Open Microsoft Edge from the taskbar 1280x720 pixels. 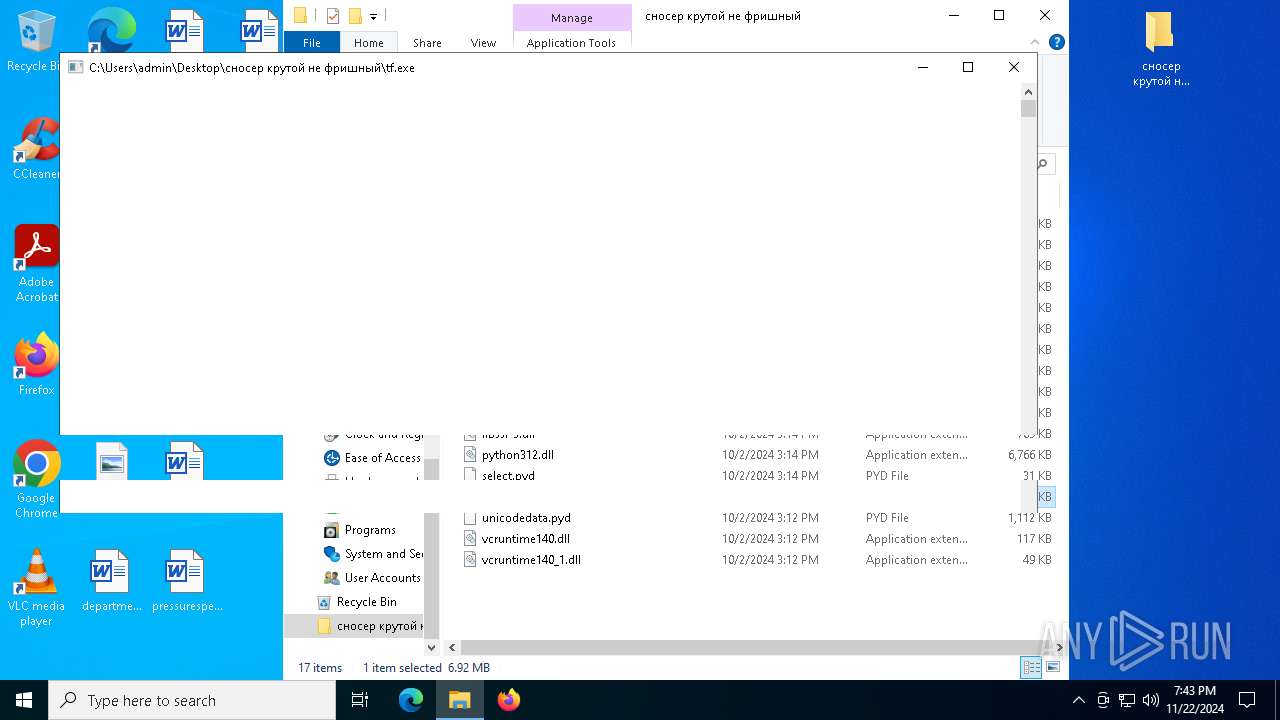point(411,700)
